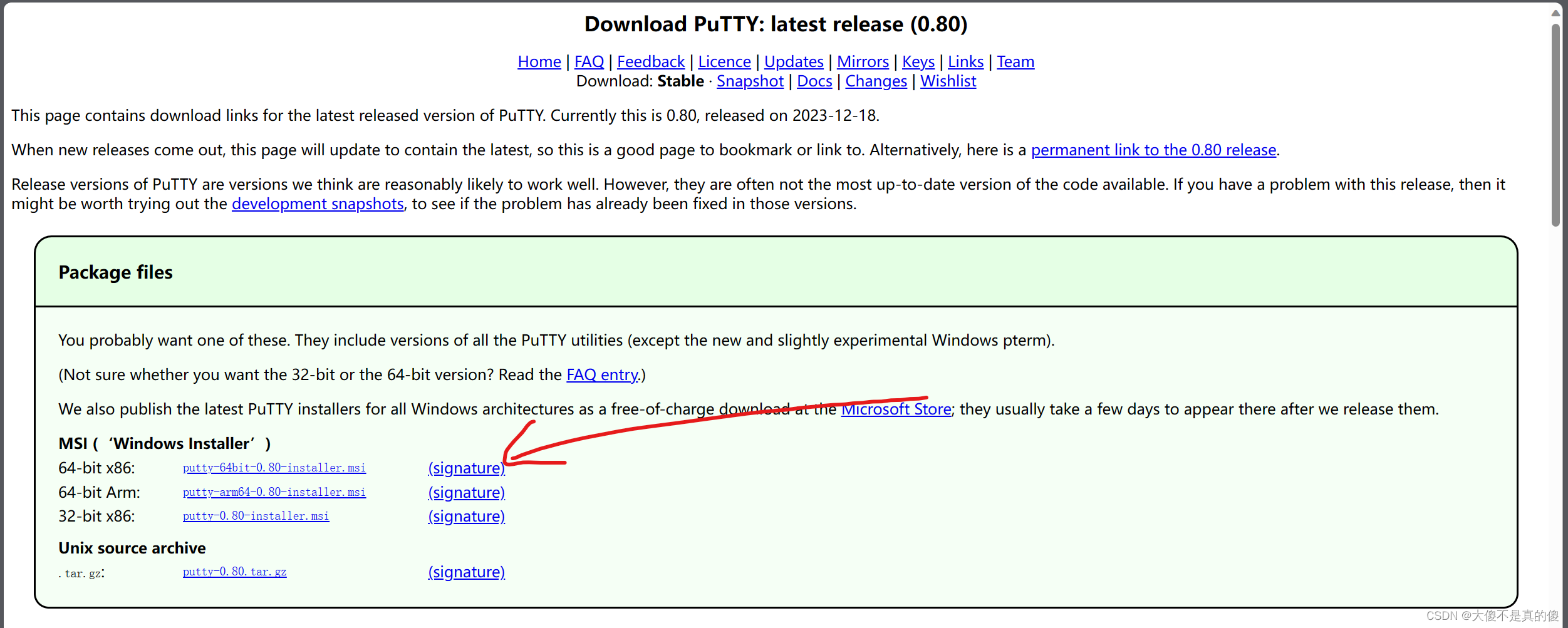Click the '64-bit Arm:' label
This screenshot has height=628, width=1568.
tap(99, 493)
